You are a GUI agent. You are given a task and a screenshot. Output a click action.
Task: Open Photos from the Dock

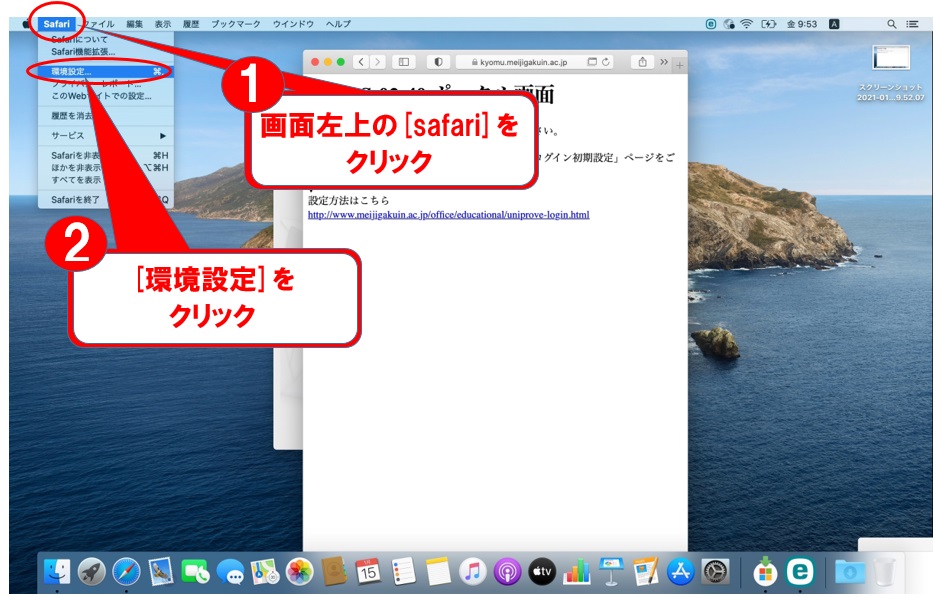pos(300,571)
